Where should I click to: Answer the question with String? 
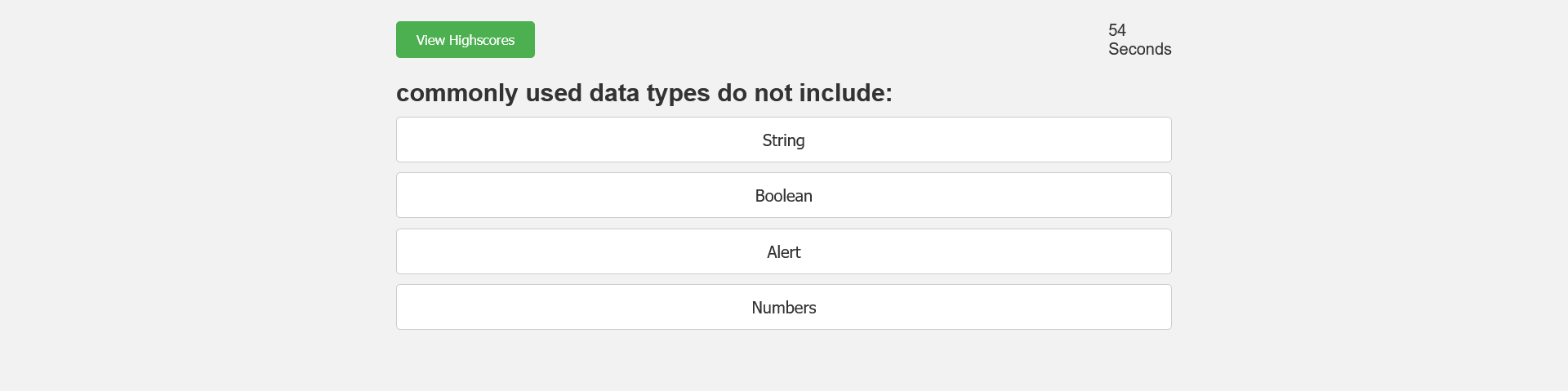(783, 140)
